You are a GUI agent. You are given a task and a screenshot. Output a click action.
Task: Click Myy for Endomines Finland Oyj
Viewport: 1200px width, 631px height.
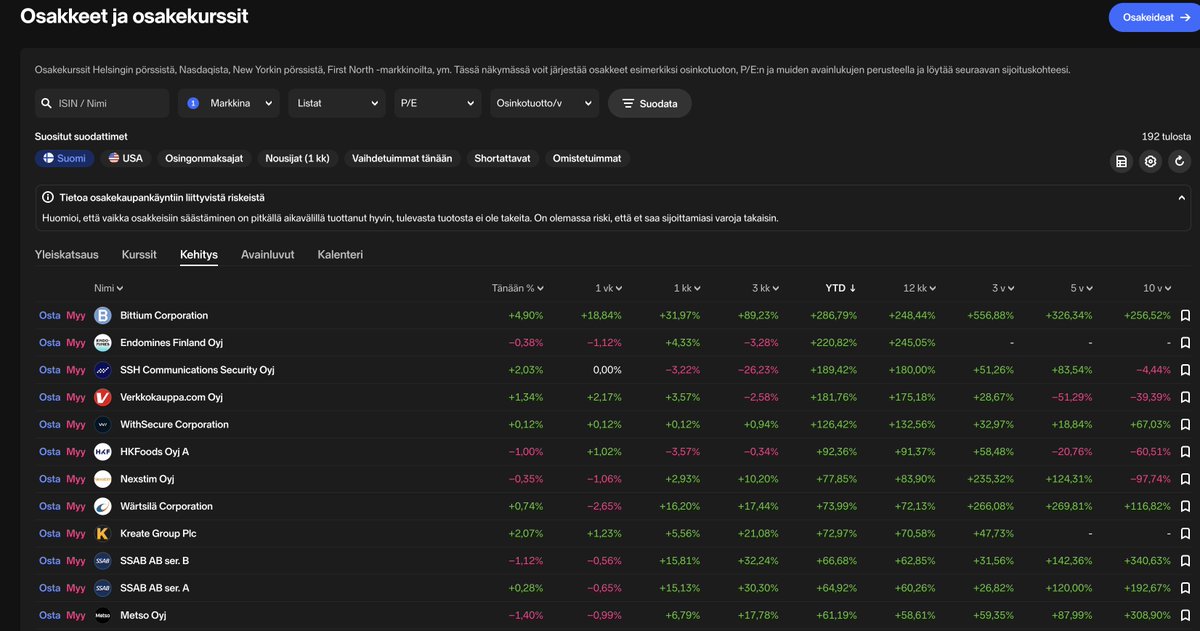tap(76, 343)
